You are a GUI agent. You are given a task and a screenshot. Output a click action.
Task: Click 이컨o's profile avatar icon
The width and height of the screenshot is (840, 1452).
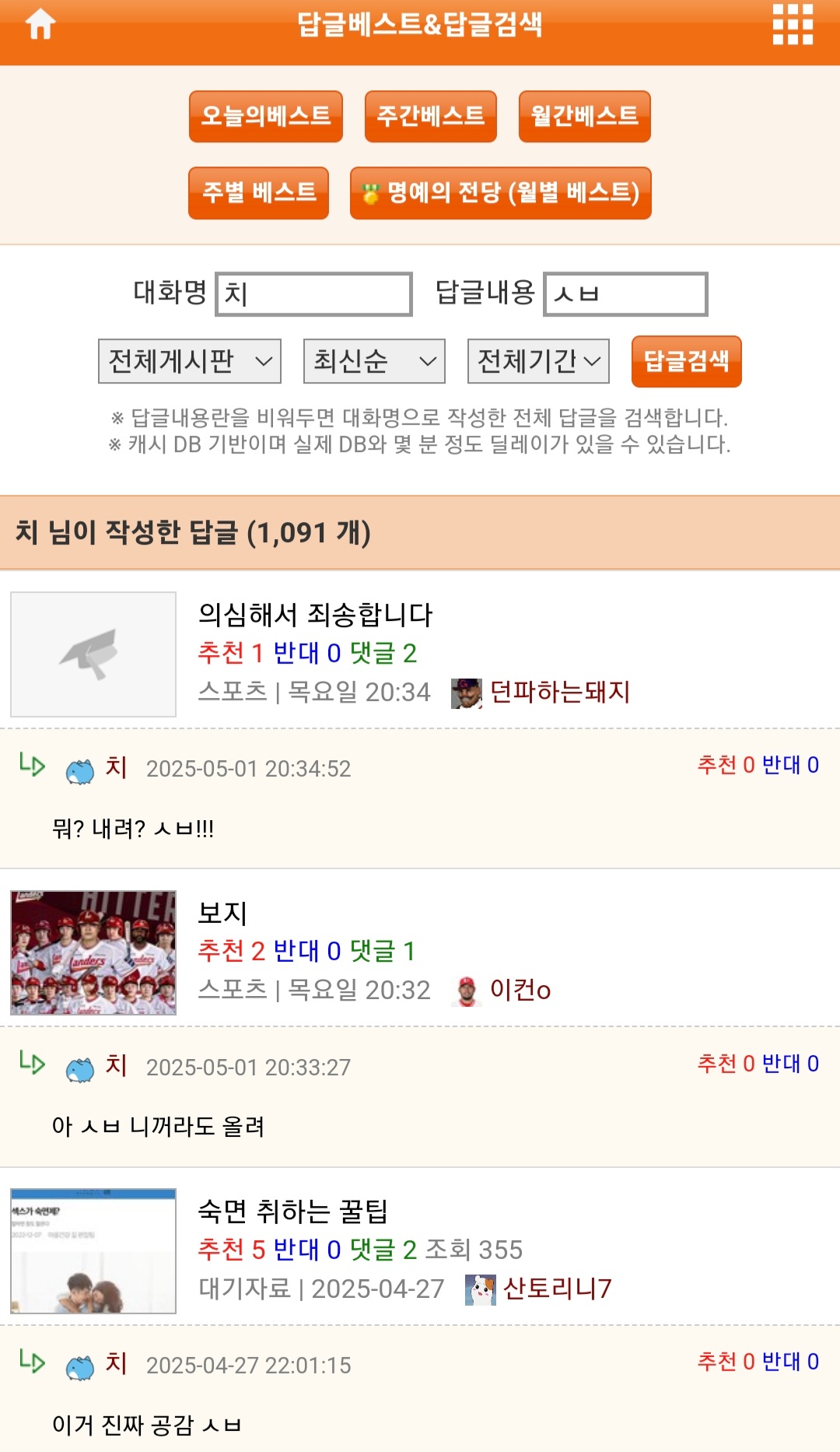click(466, 991)
